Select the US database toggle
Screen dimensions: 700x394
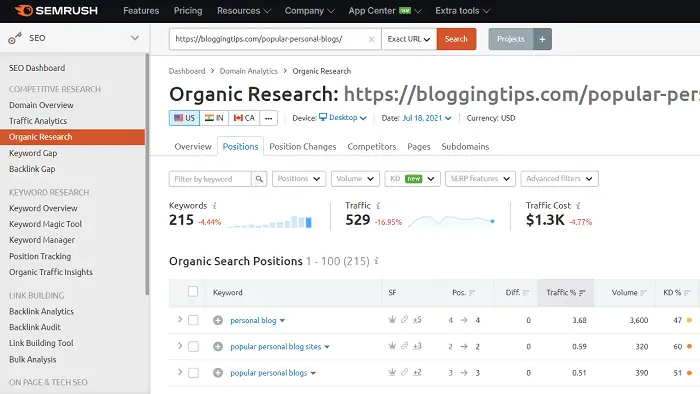point(184,118)
